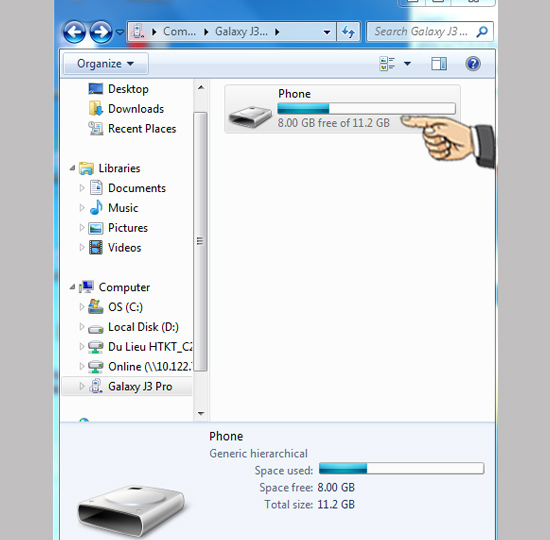Go forward with the blue Forward arrow
The height and width of the screenshot is (540, 550).
101,32
